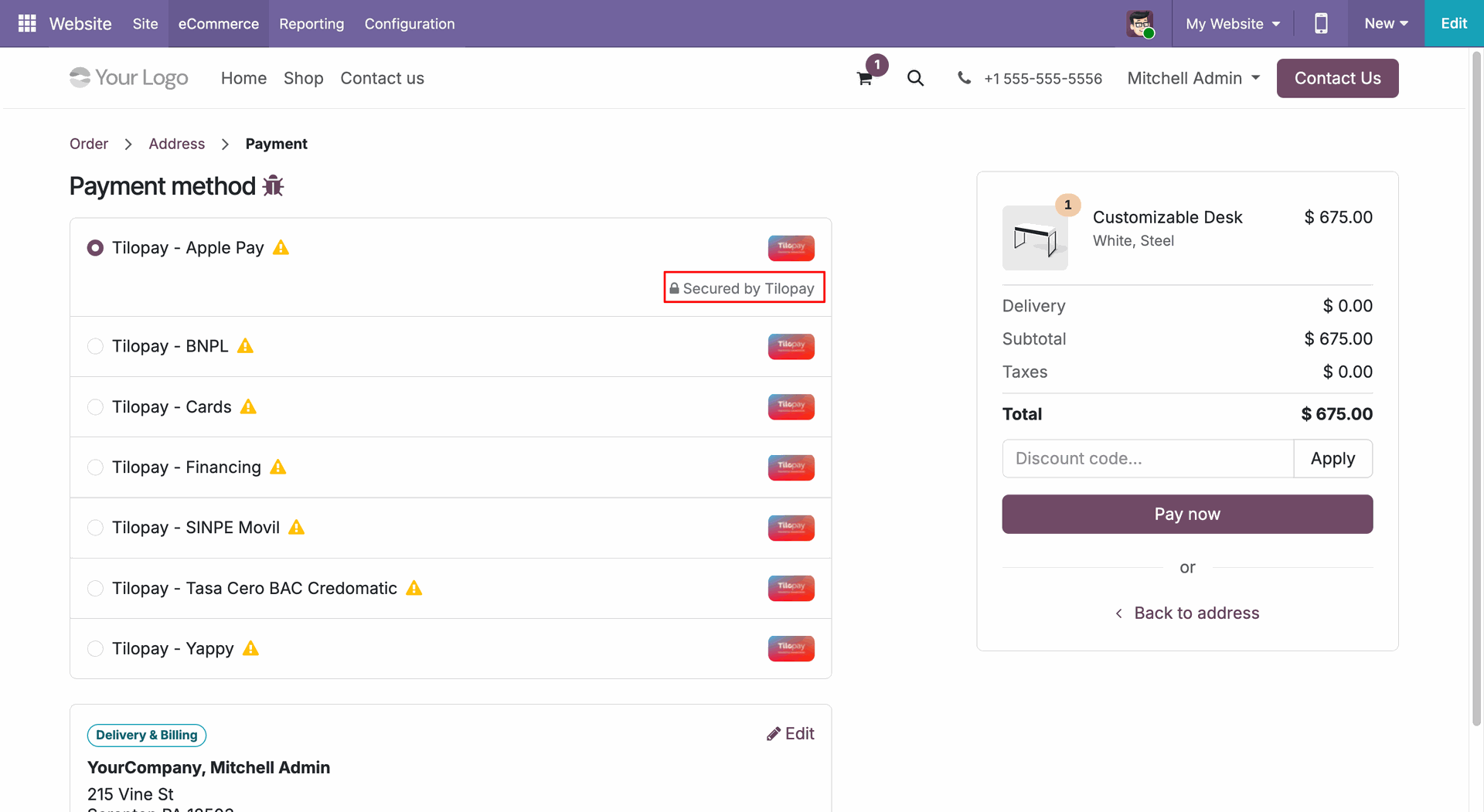This screenshot has width=1484, height=812.
Task: Click Tilopay logo on Cards row
Action: coord(791,407)
